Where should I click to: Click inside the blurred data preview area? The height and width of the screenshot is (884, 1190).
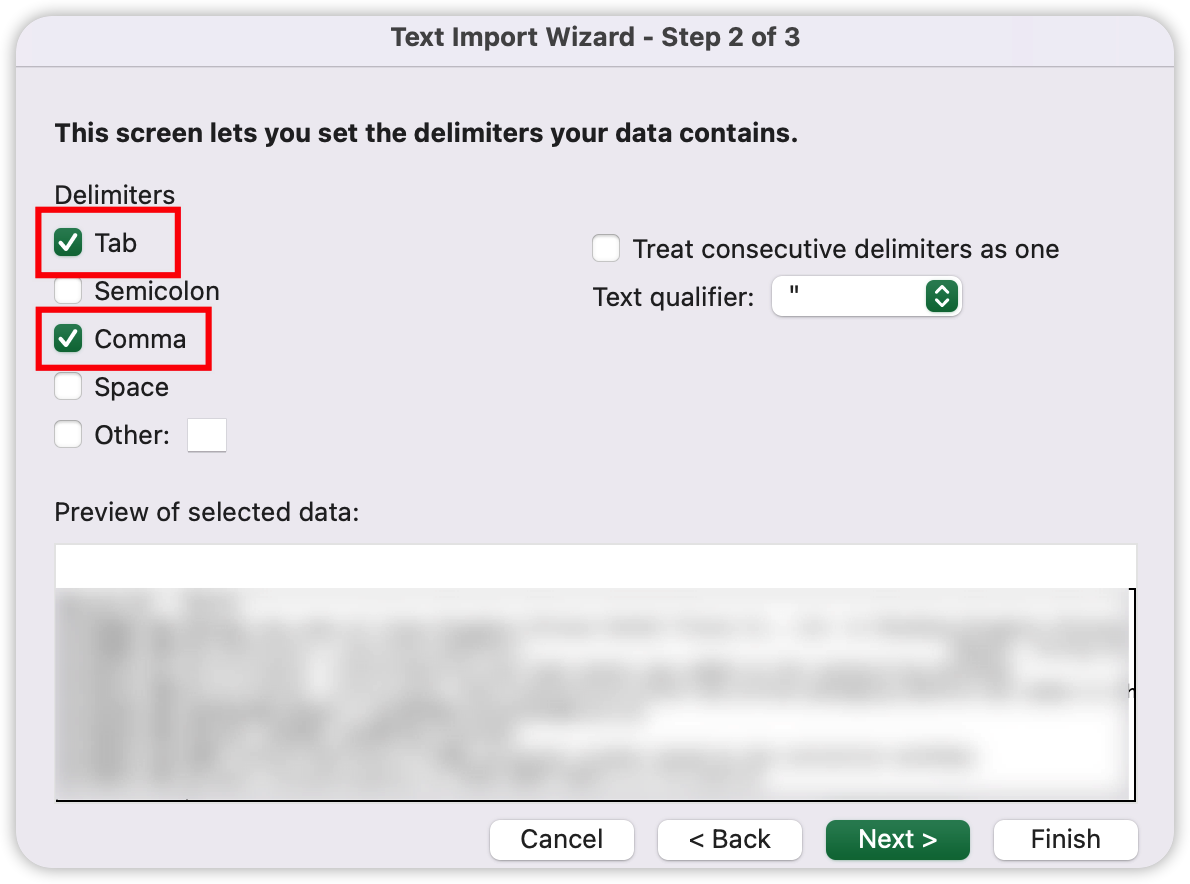point(595,695)
